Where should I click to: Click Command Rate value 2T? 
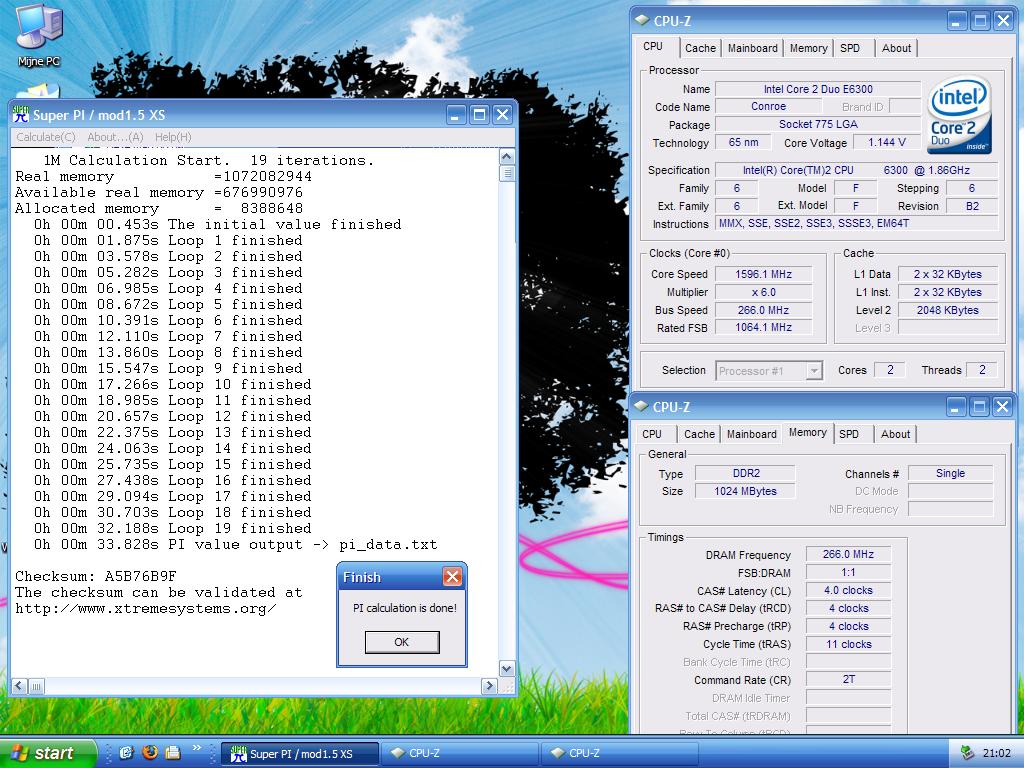pyautogui.click(x=848, y=679)
